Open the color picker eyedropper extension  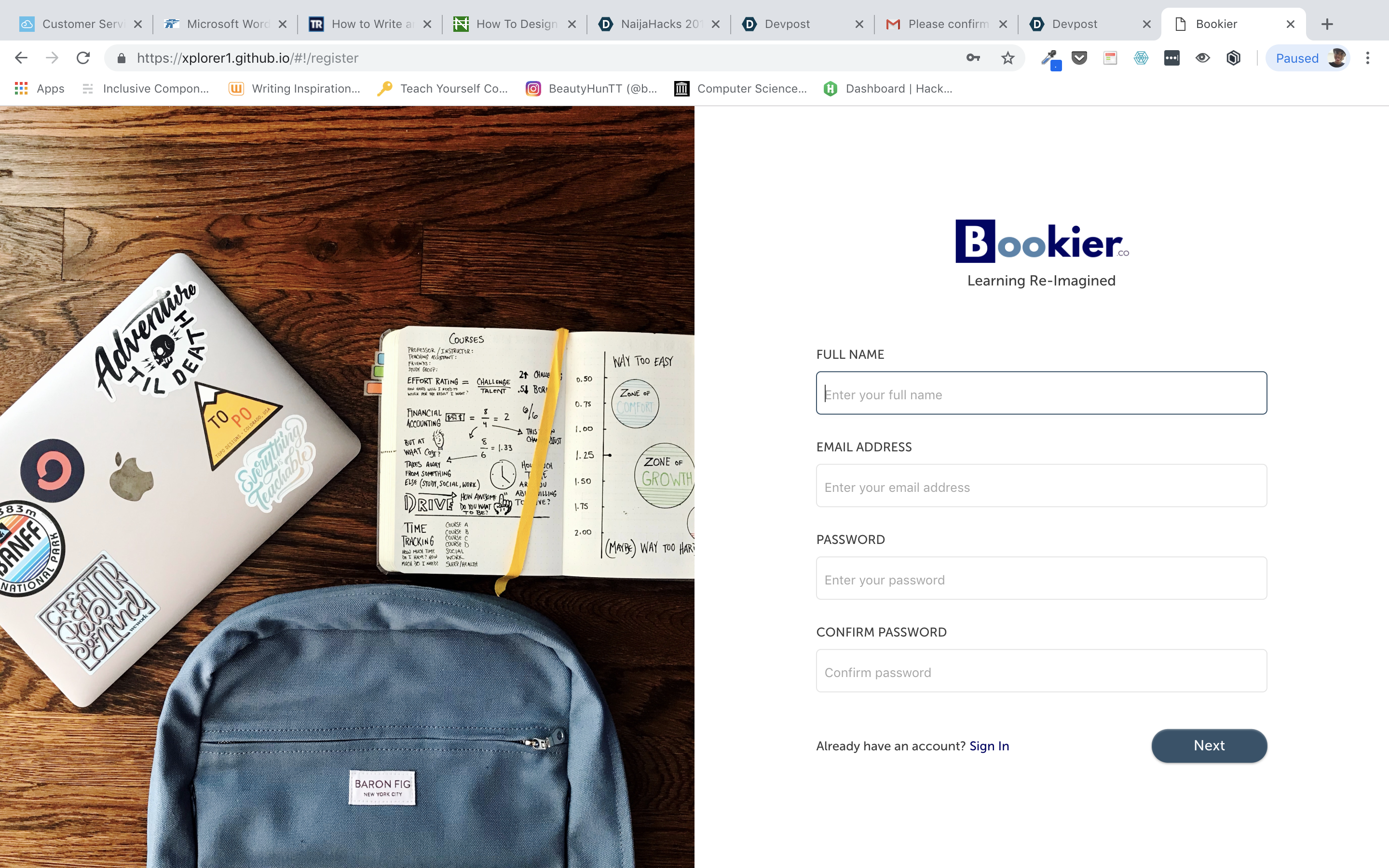[x=1050, y=58]
